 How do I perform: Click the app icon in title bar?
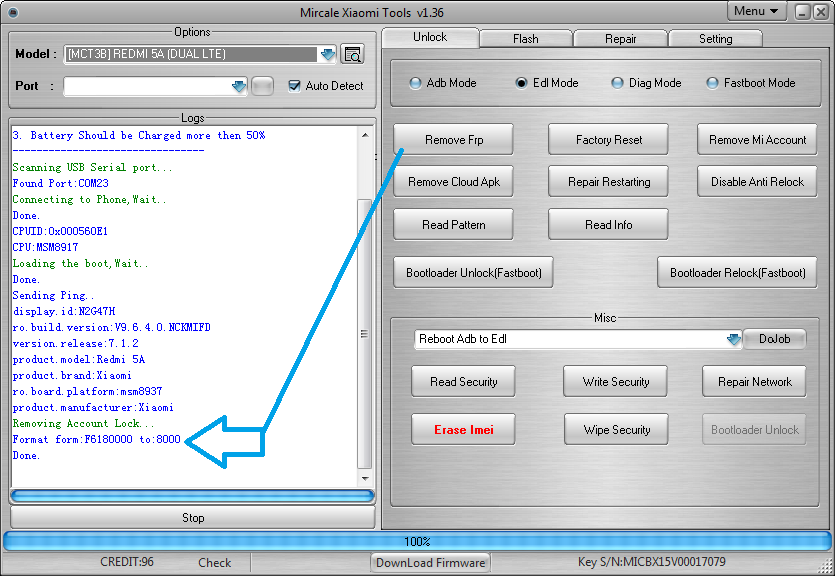(13, 12)
